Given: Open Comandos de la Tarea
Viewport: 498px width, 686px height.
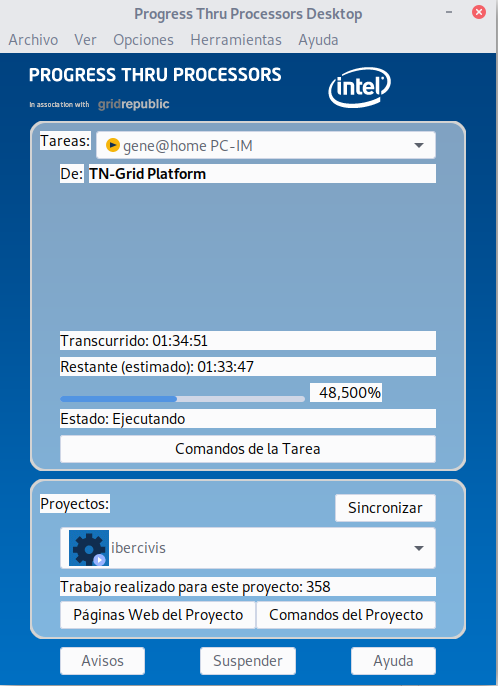Looking at the screenshot, I should point(248,449).
